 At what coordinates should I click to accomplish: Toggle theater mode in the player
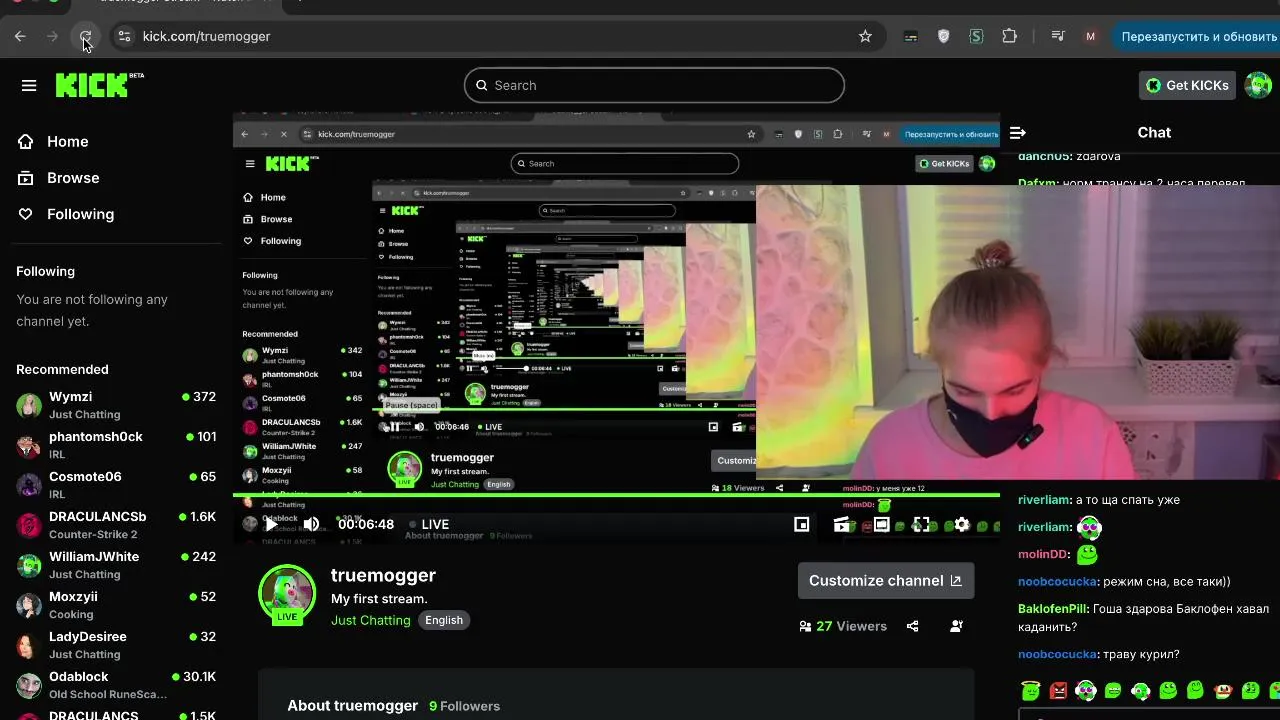881,524
